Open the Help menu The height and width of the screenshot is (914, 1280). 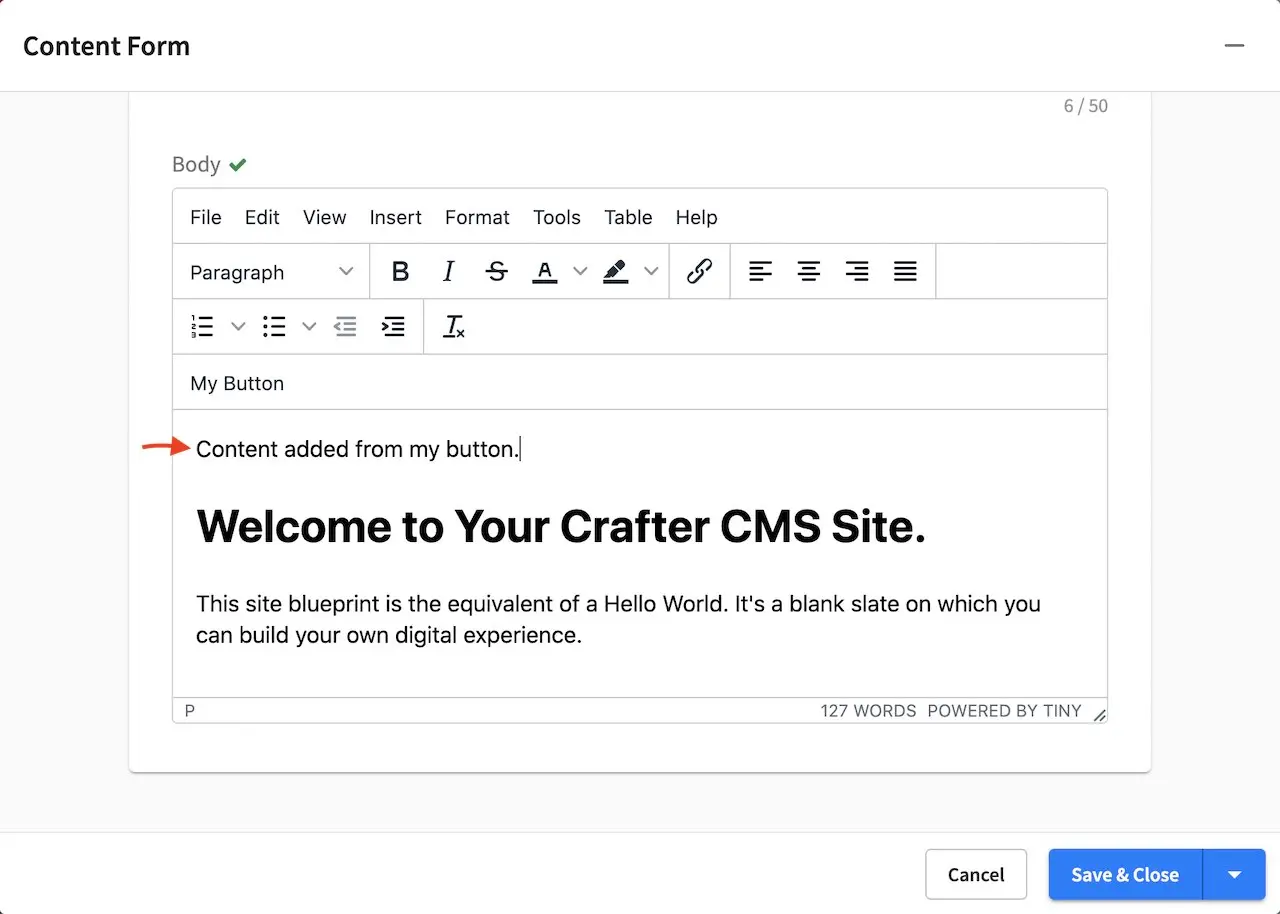697,217
